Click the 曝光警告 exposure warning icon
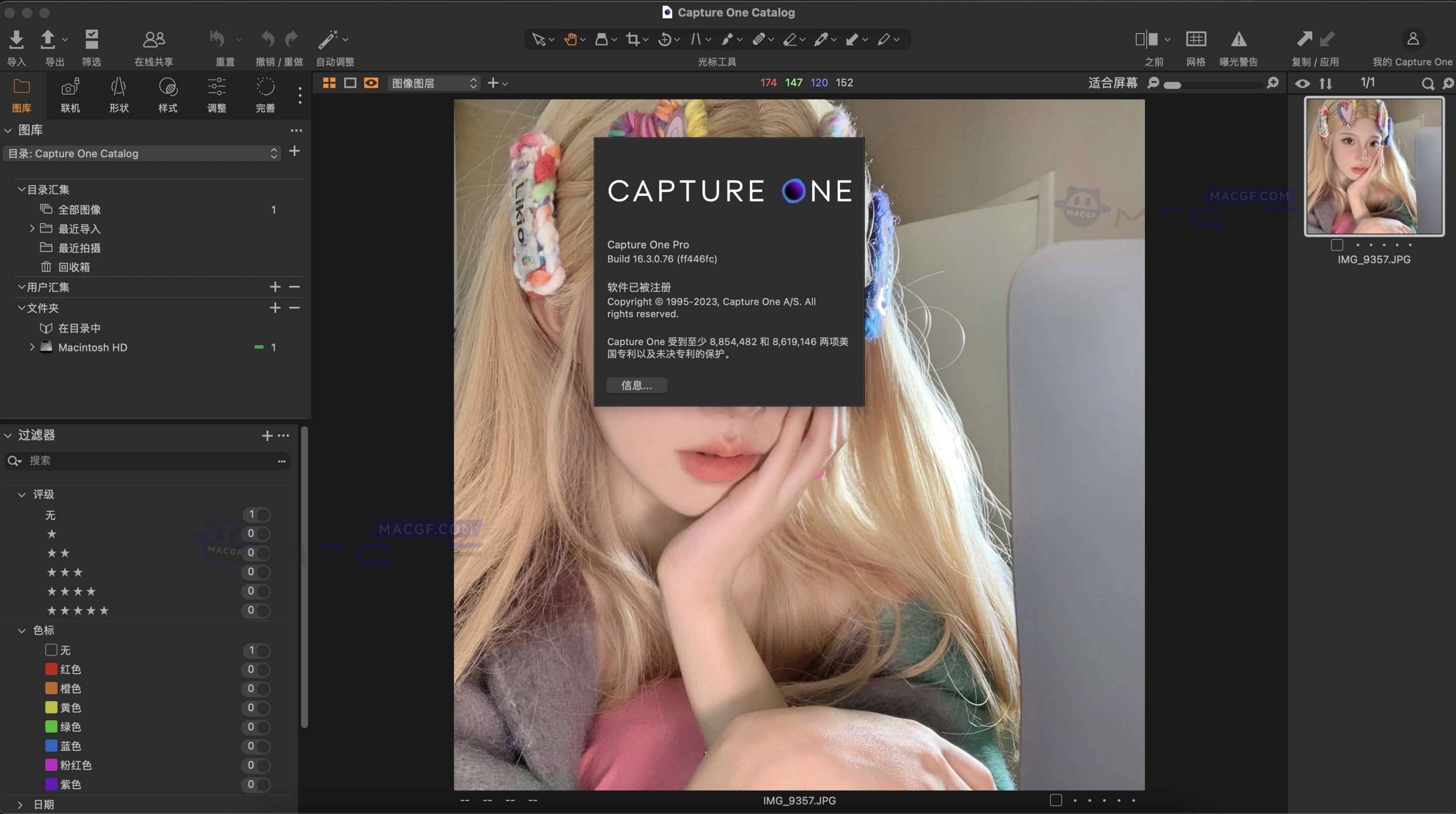 pyautogui.click(x=1239, y=38)
